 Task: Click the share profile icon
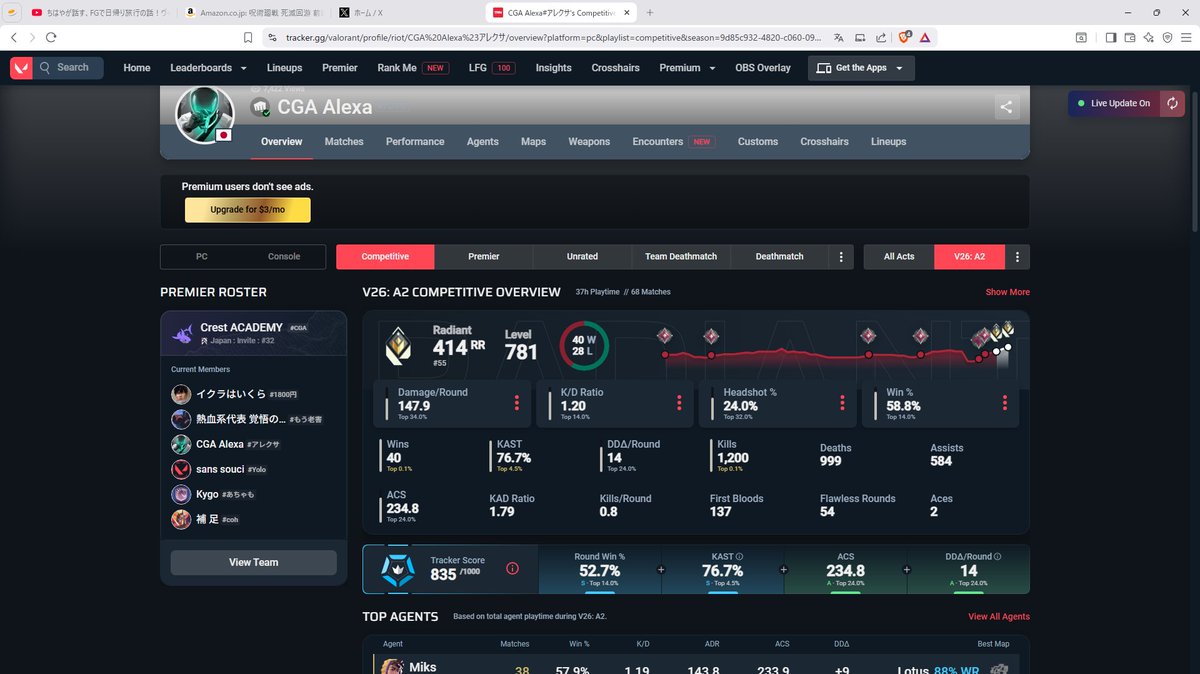coord(1006,108)
